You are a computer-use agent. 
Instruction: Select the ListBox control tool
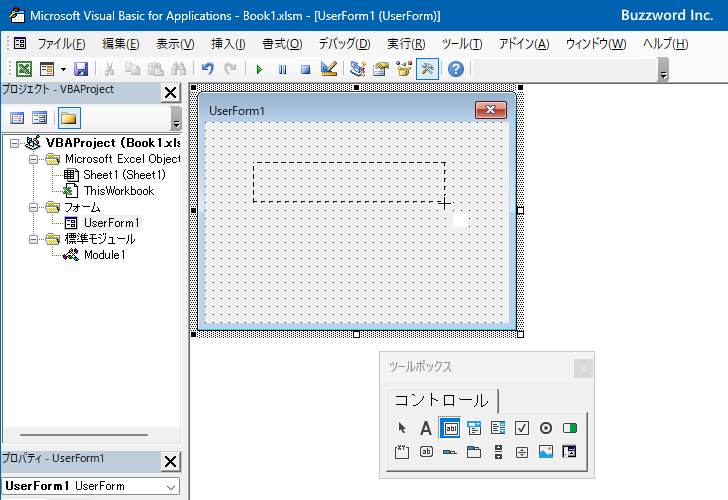point(498,428)
